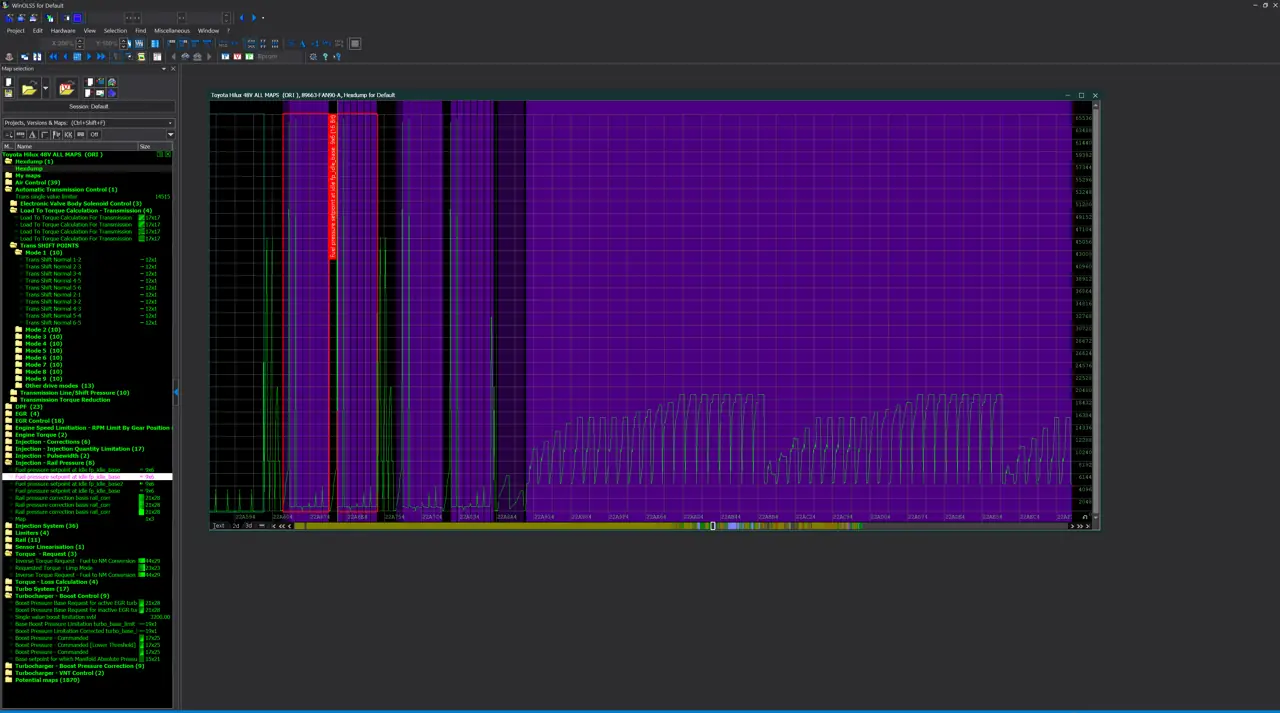Click the single right blue arrow in the toolbar
Viewport: 1280px width, 713px height.
pos(88,57)
